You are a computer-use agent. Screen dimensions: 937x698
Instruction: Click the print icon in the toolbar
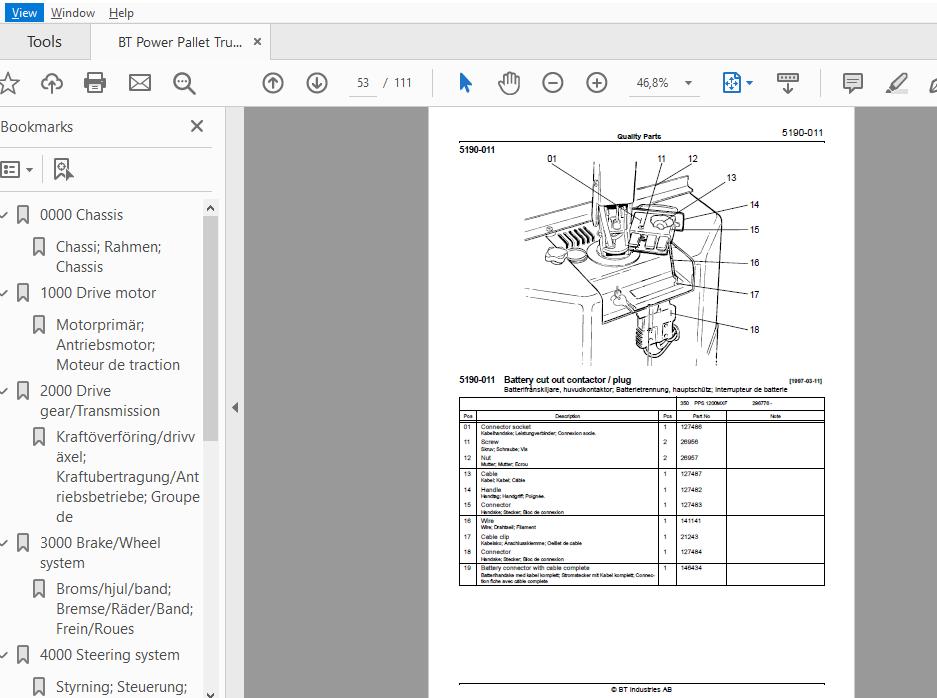tap(94, 82)
